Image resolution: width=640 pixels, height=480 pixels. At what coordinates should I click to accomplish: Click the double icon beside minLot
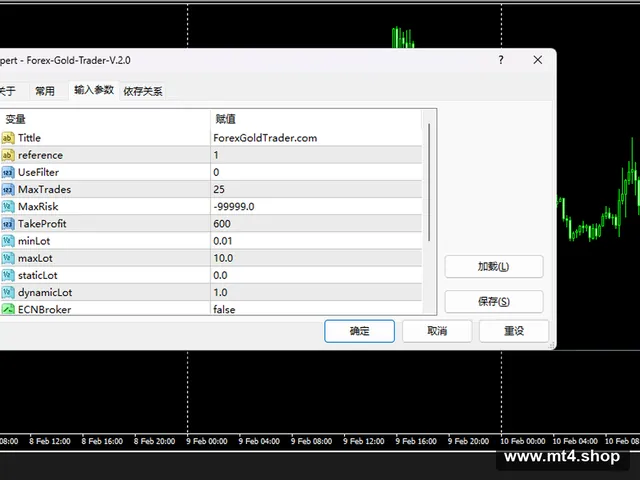point(8,241)
